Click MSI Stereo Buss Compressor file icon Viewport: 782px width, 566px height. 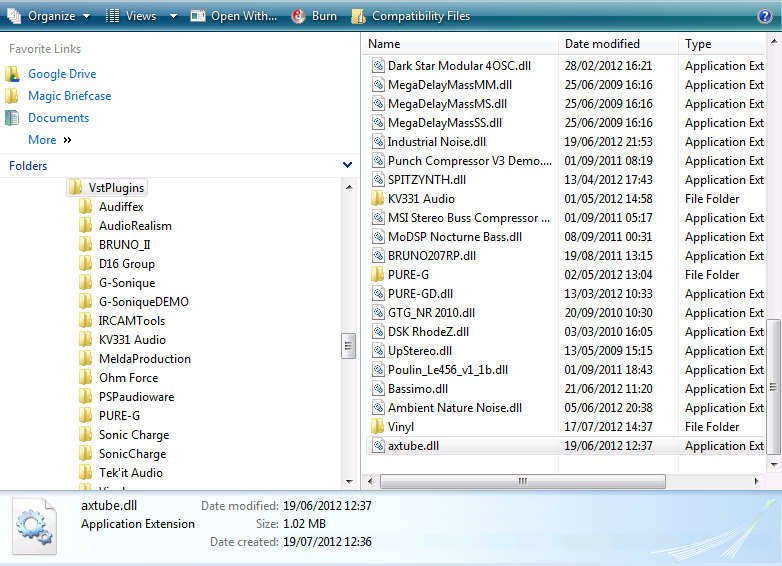pyautogui.click(x=379, y=217)
